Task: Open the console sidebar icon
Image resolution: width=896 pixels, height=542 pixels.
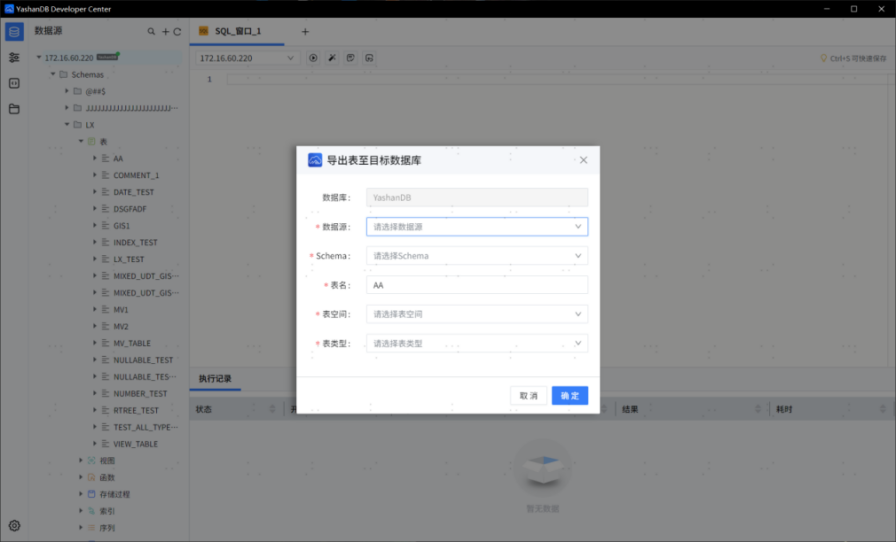Action: coord(14,83)
